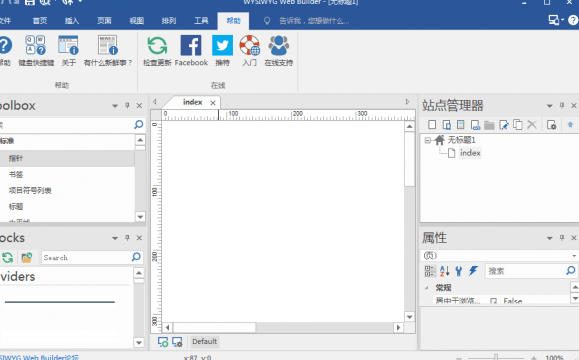
Task: Open the Twitter page
Action: (222, 50)
